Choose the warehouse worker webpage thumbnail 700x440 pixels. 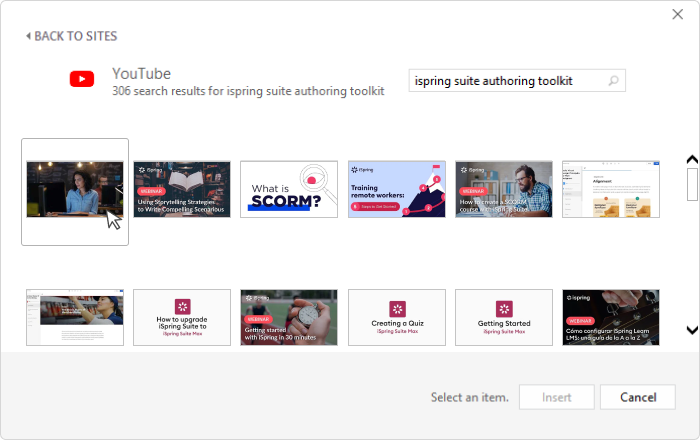75,317
